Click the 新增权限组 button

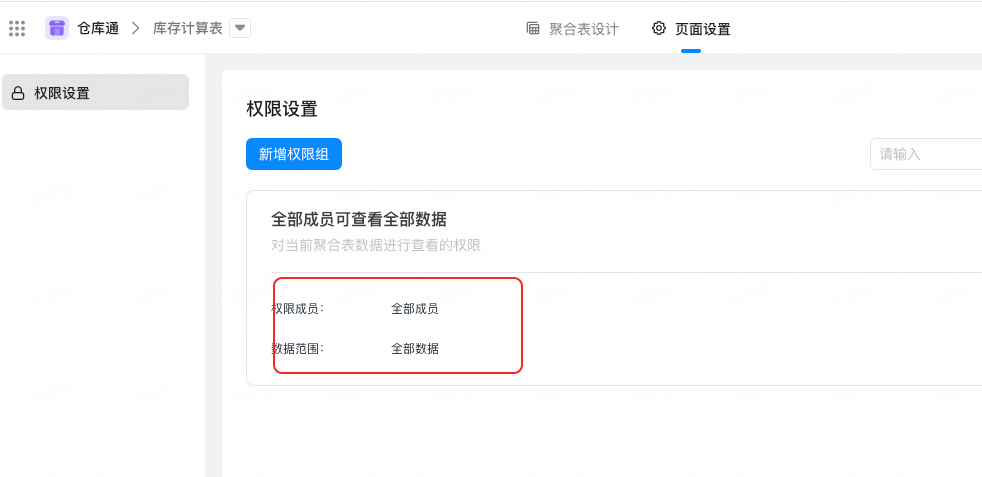pyautogui.click(x=294, y=154)
